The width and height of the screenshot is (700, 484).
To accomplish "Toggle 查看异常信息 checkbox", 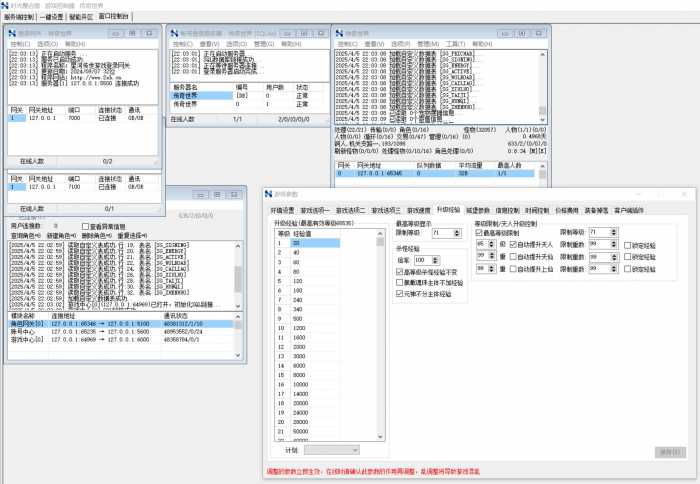I will click(86, 226).
